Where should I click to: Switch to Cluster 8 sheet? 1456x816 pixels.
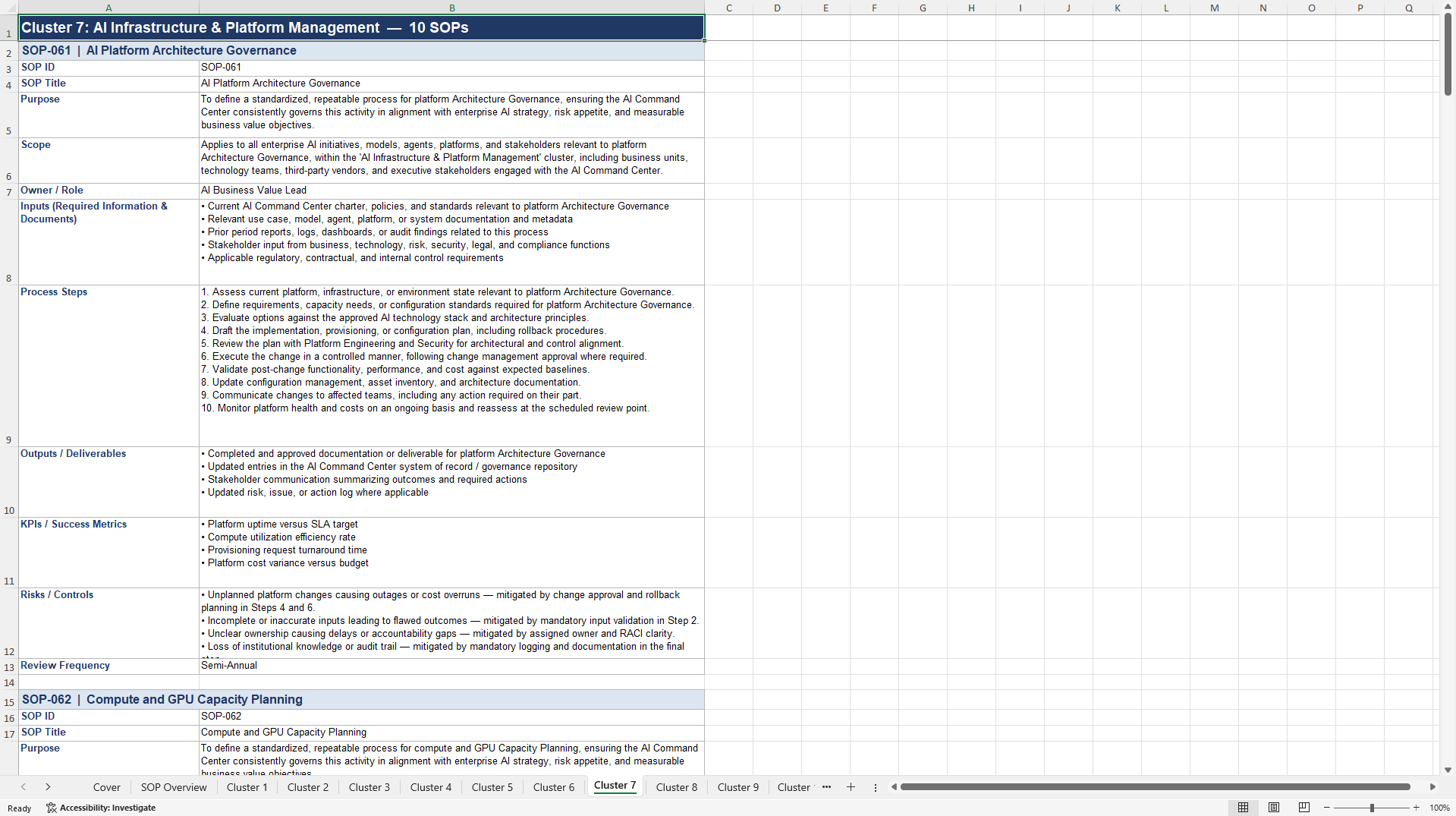click(676, 787)
